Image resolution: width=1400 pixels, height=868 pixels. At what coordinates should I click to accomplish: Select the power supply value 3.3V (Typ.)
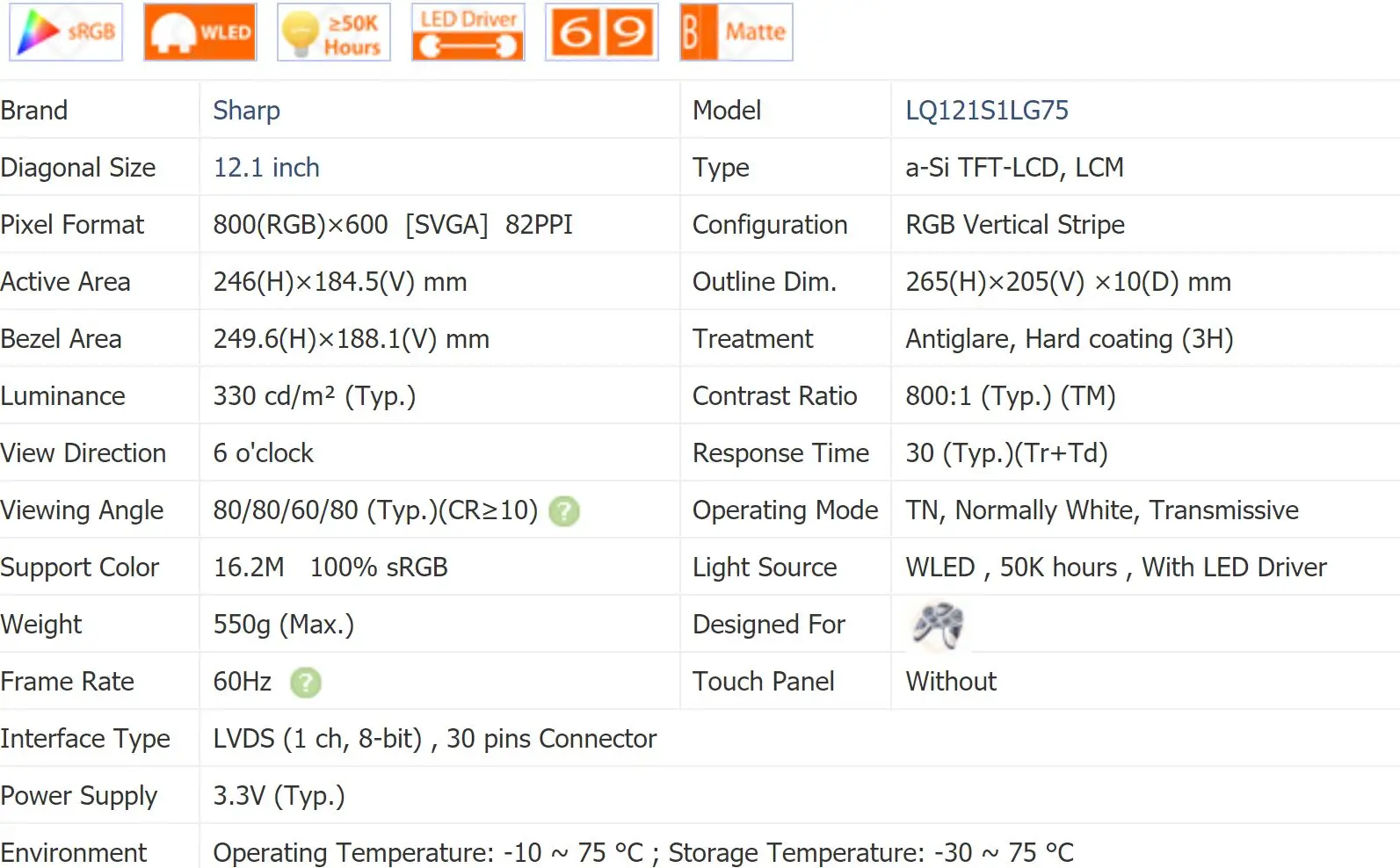tap(279, 796)
